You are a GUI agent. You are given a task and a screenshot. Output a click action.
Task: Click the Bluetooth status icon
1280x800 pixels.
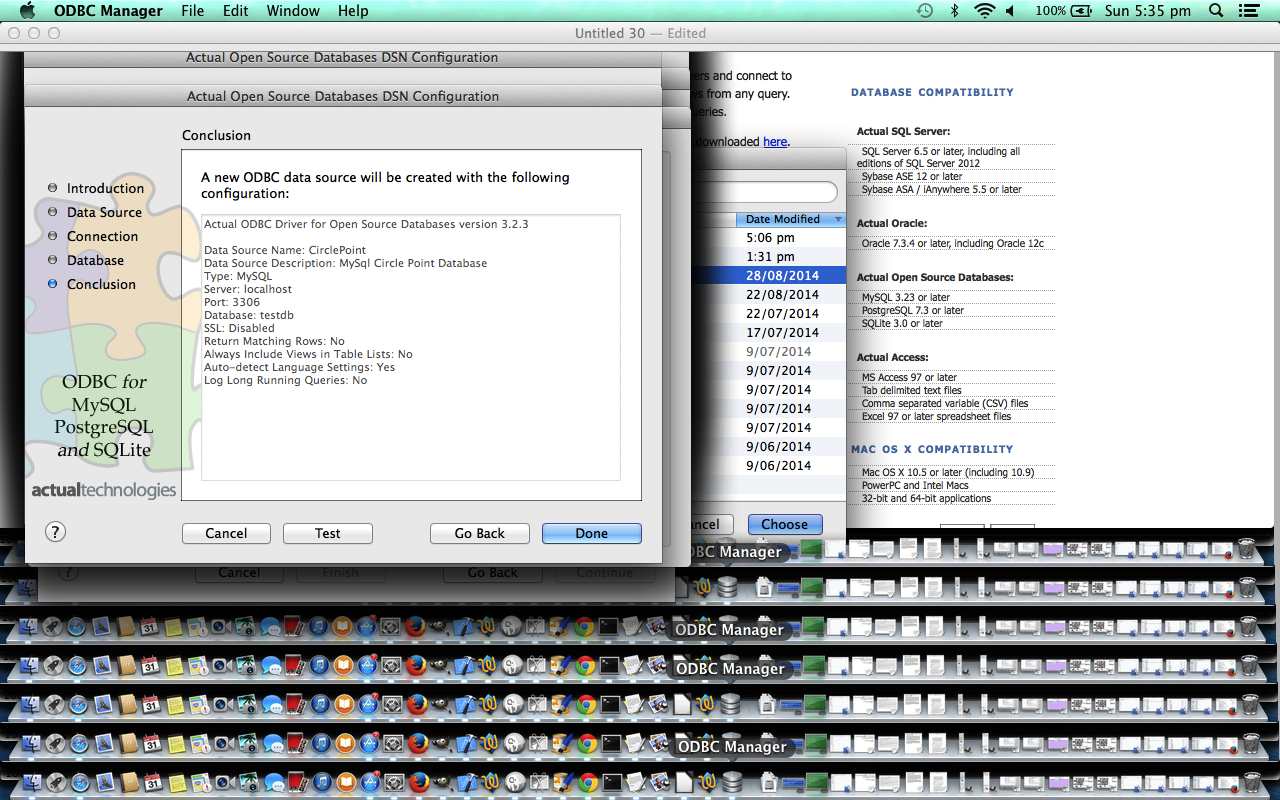[x=954, y=11]
